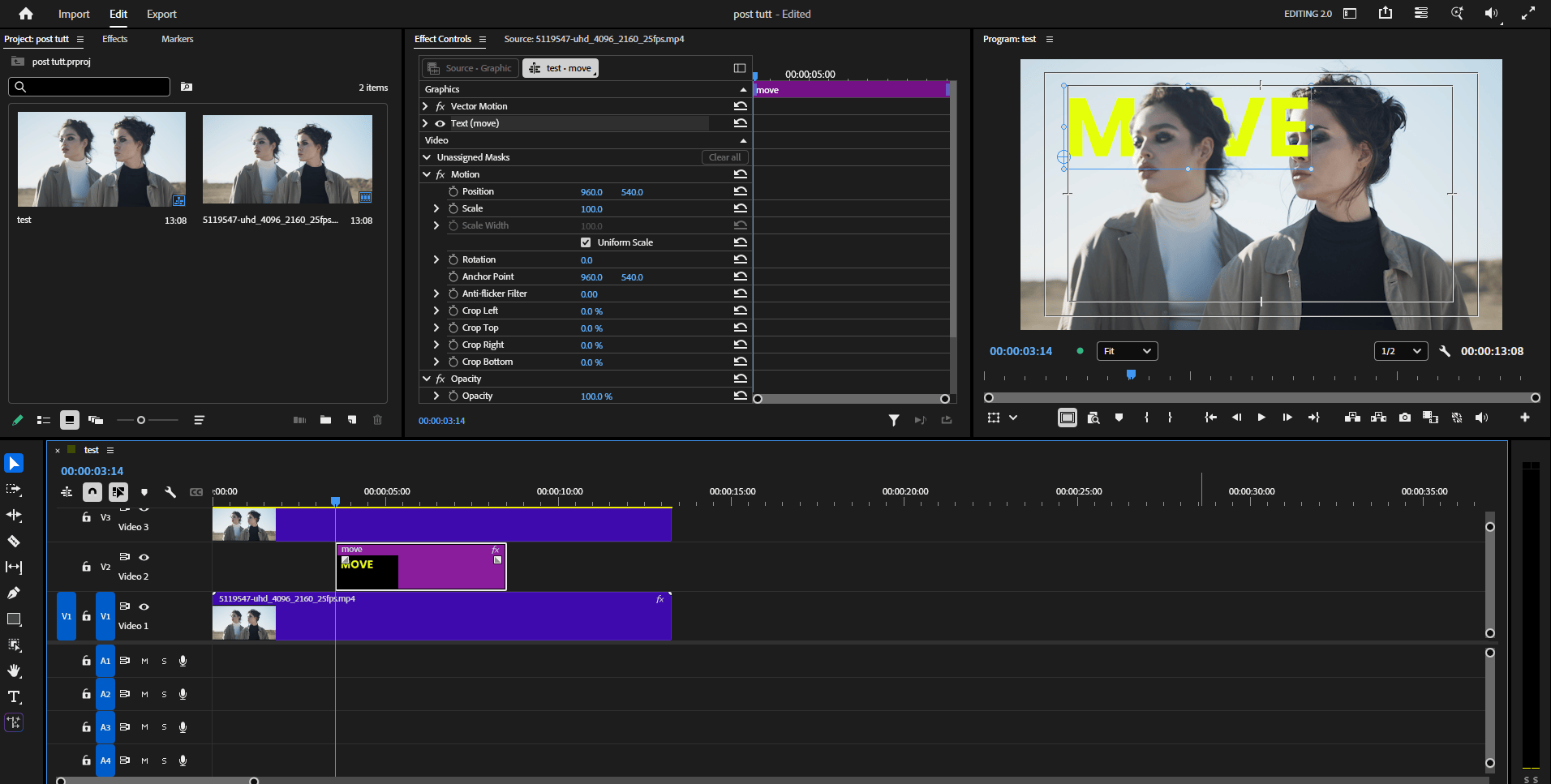Viewport: 1551px width, 784px height.
Task: Select the Razor tool in tools panel
Action: click(x=14, y=541)
